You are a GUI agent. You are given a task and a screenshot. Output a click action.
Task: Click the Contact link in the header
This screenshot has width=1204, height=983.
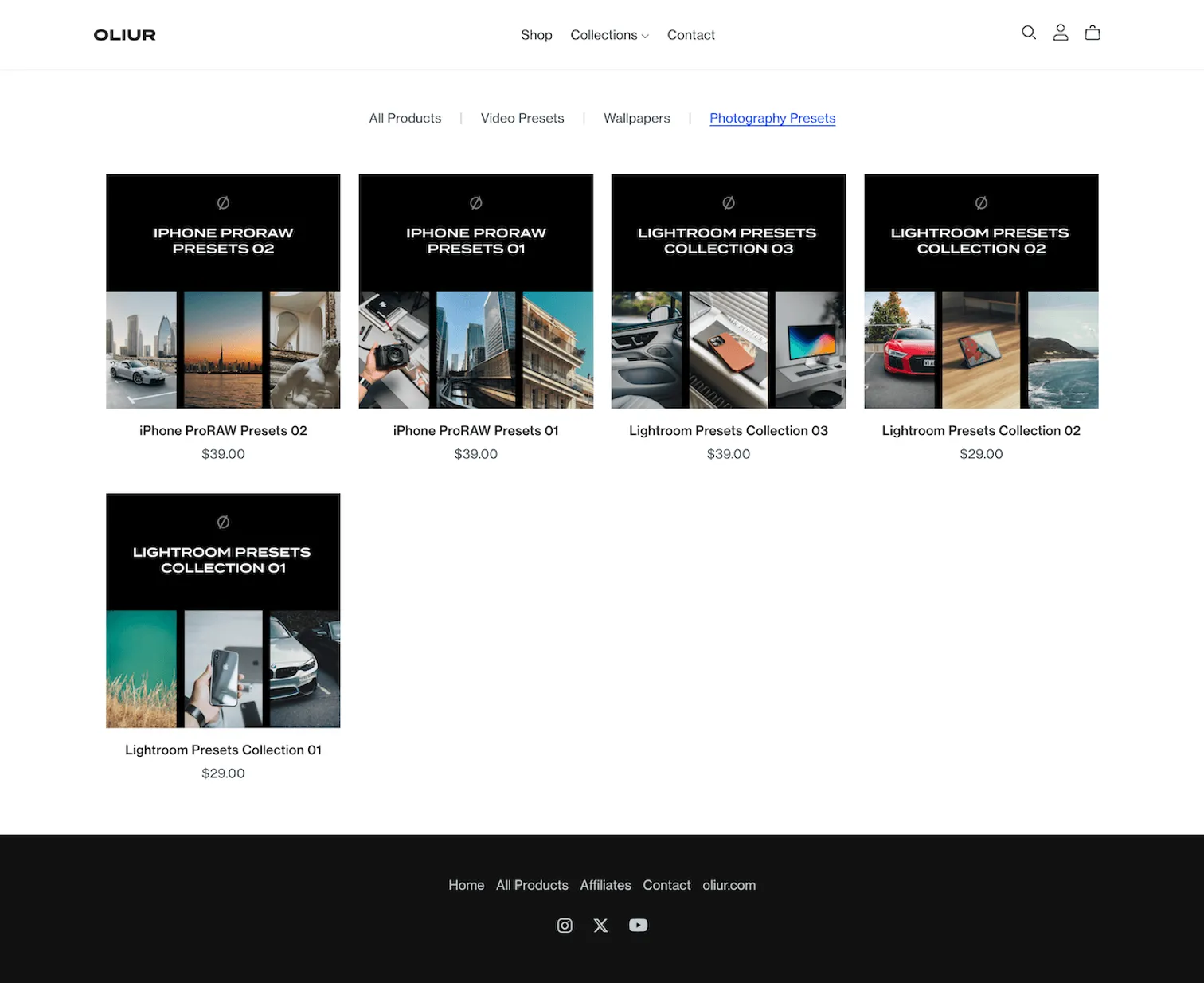pos(690,35)
